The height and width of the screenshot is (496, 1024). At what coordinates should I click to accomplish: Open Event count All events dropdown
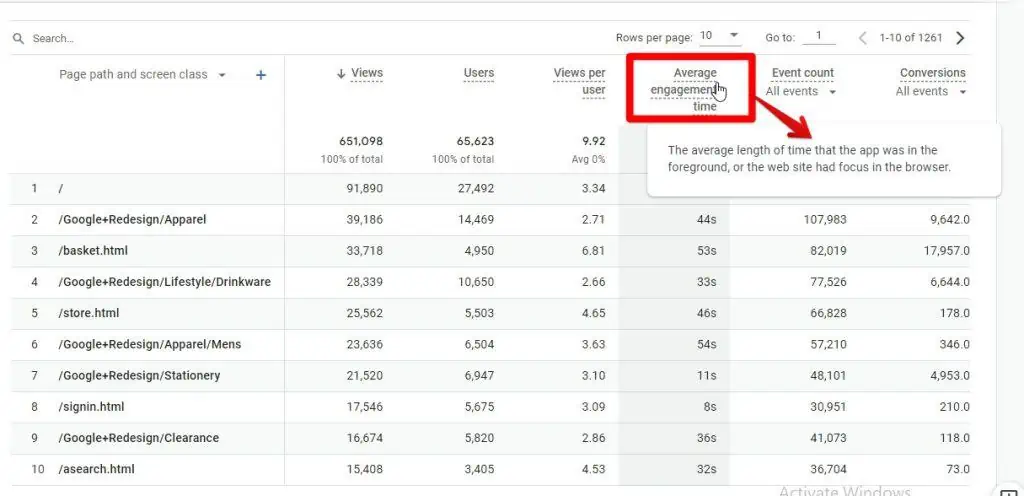click(x=801, y=91)
